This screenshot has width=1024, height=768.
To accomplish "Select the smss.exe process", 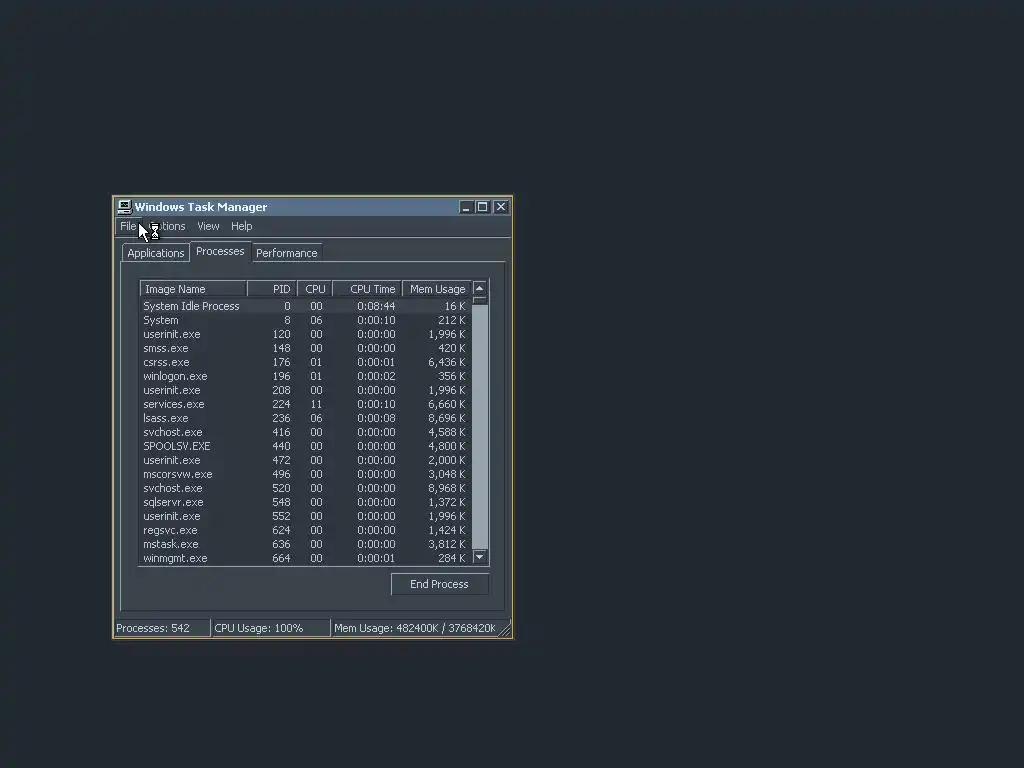I will [x=305, y=348].
